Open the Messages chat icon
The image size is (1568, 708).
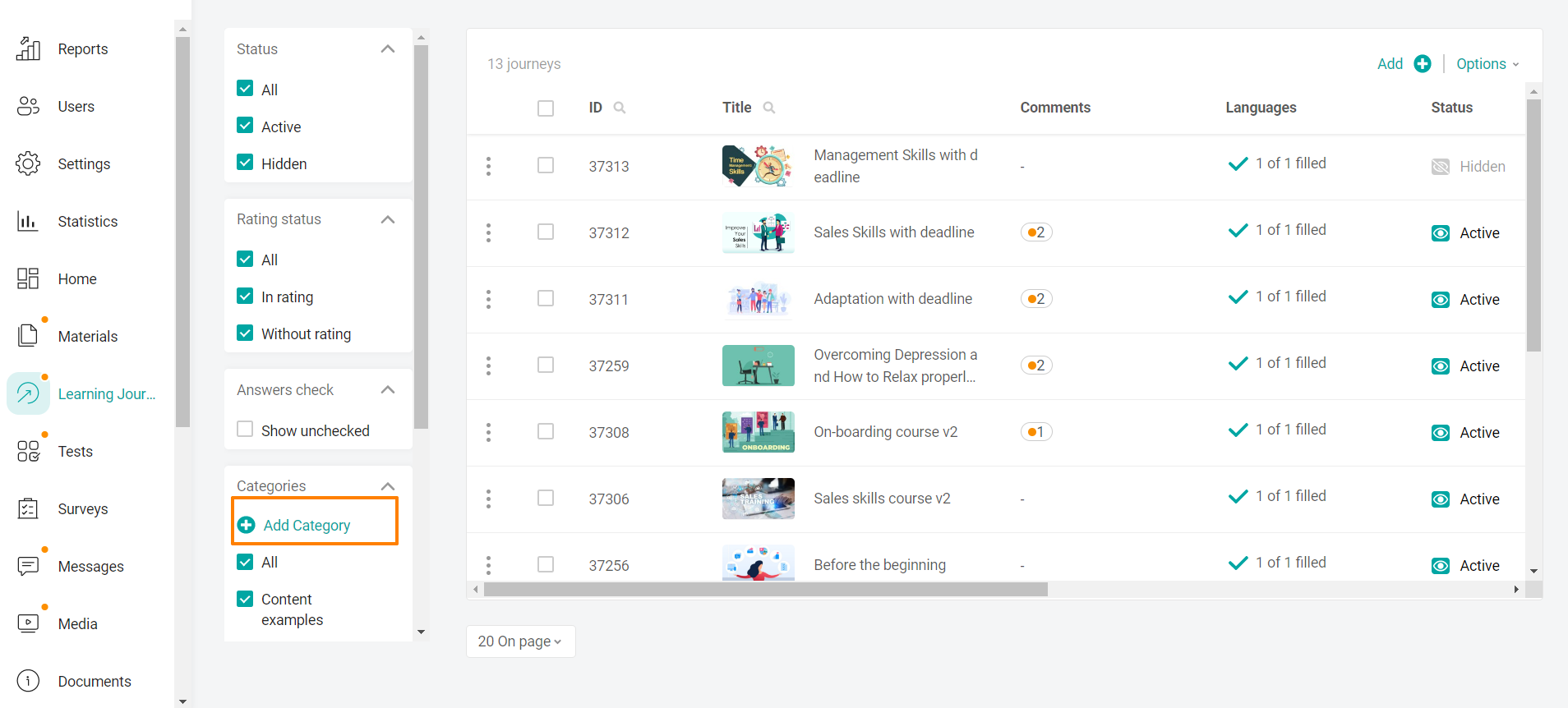point(28,566)
